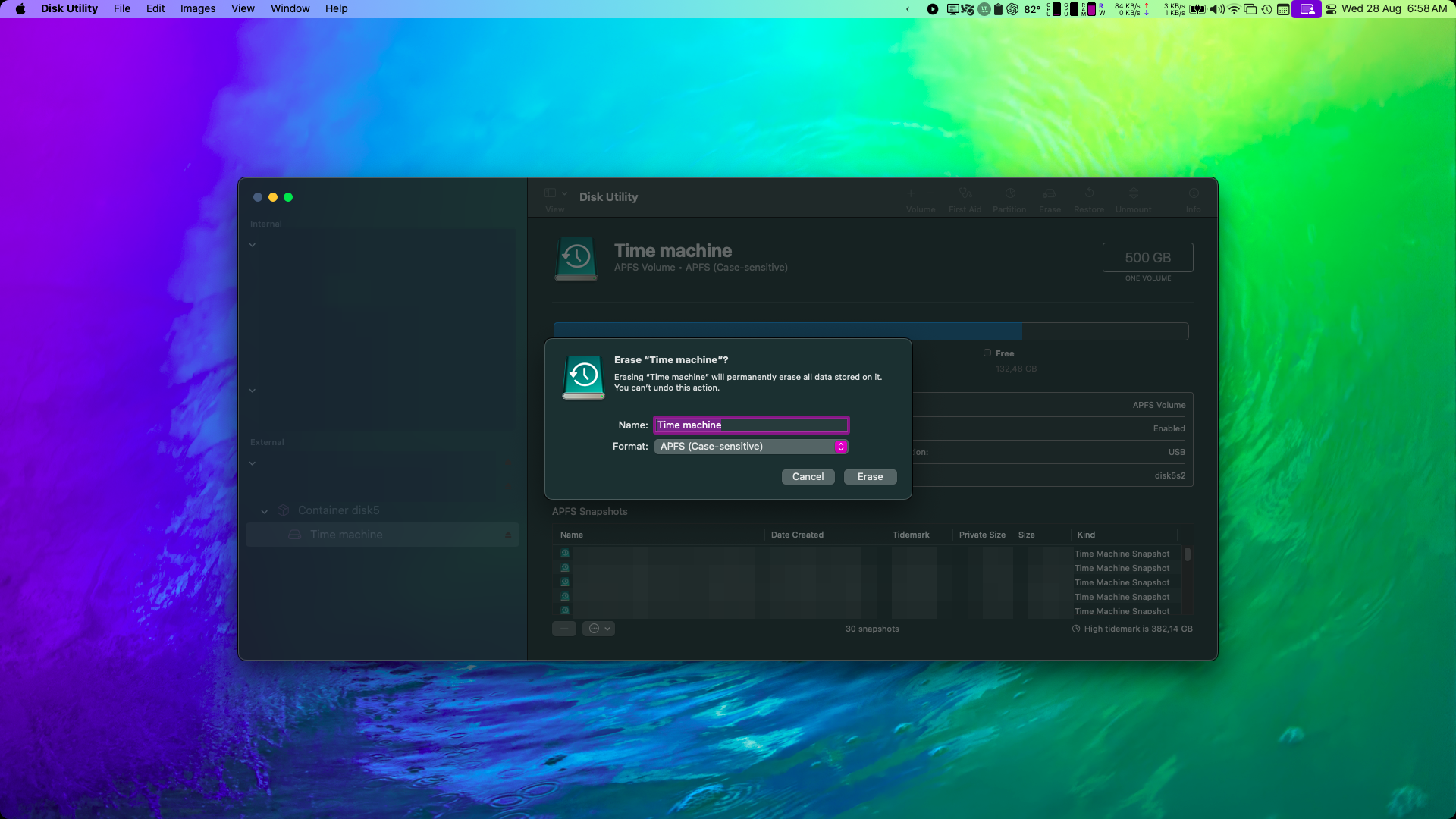Sort snapshots by Name column
This screenshot has width=1456, height=819.
pyautogui.click(x=572, y=535)
